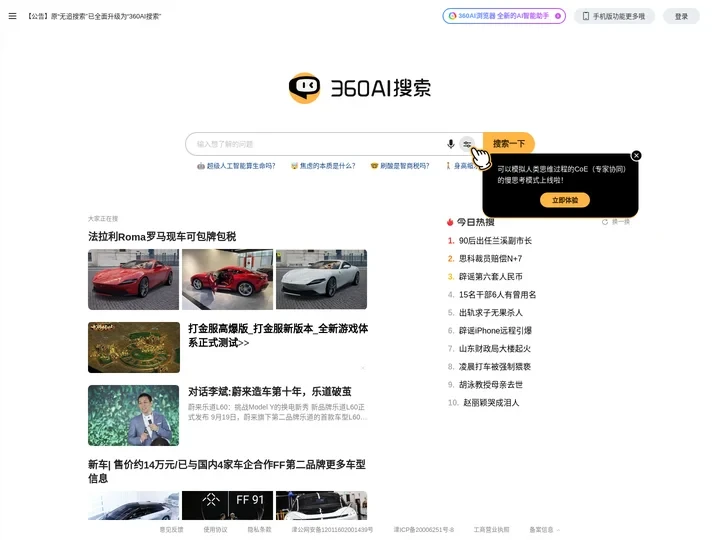This screenshot has height=540, width=720.
Task: Open the 津ICP备 record link
Action: (423, 529)
